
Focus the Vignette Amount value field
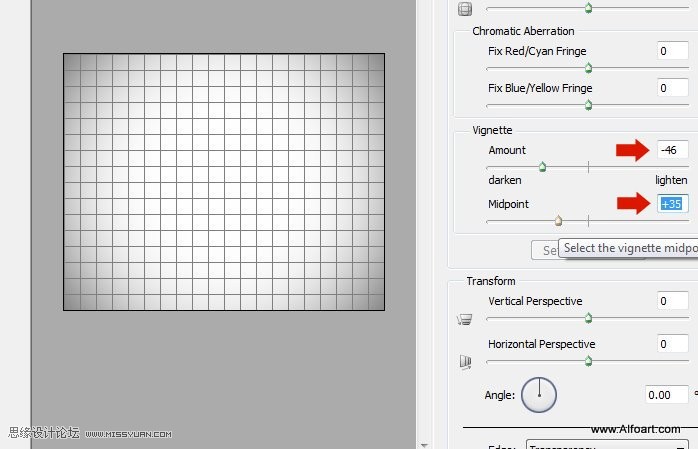[673, 150]
